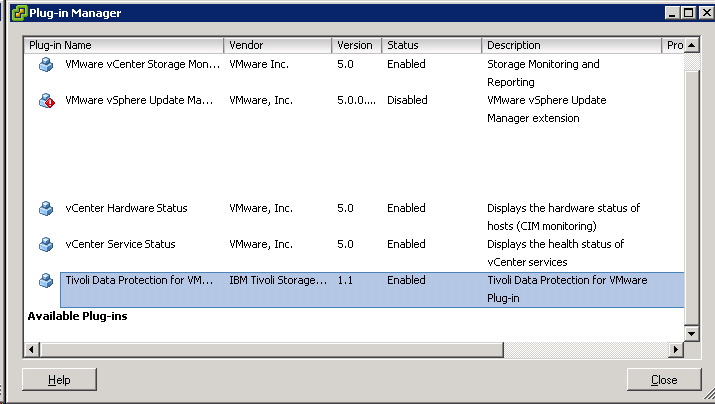Select the Disabled status of vSphere Update Manager
Image resolution: width=715 pixels, height=404 pixels.
pyautogui.click(x=407, y=100)
